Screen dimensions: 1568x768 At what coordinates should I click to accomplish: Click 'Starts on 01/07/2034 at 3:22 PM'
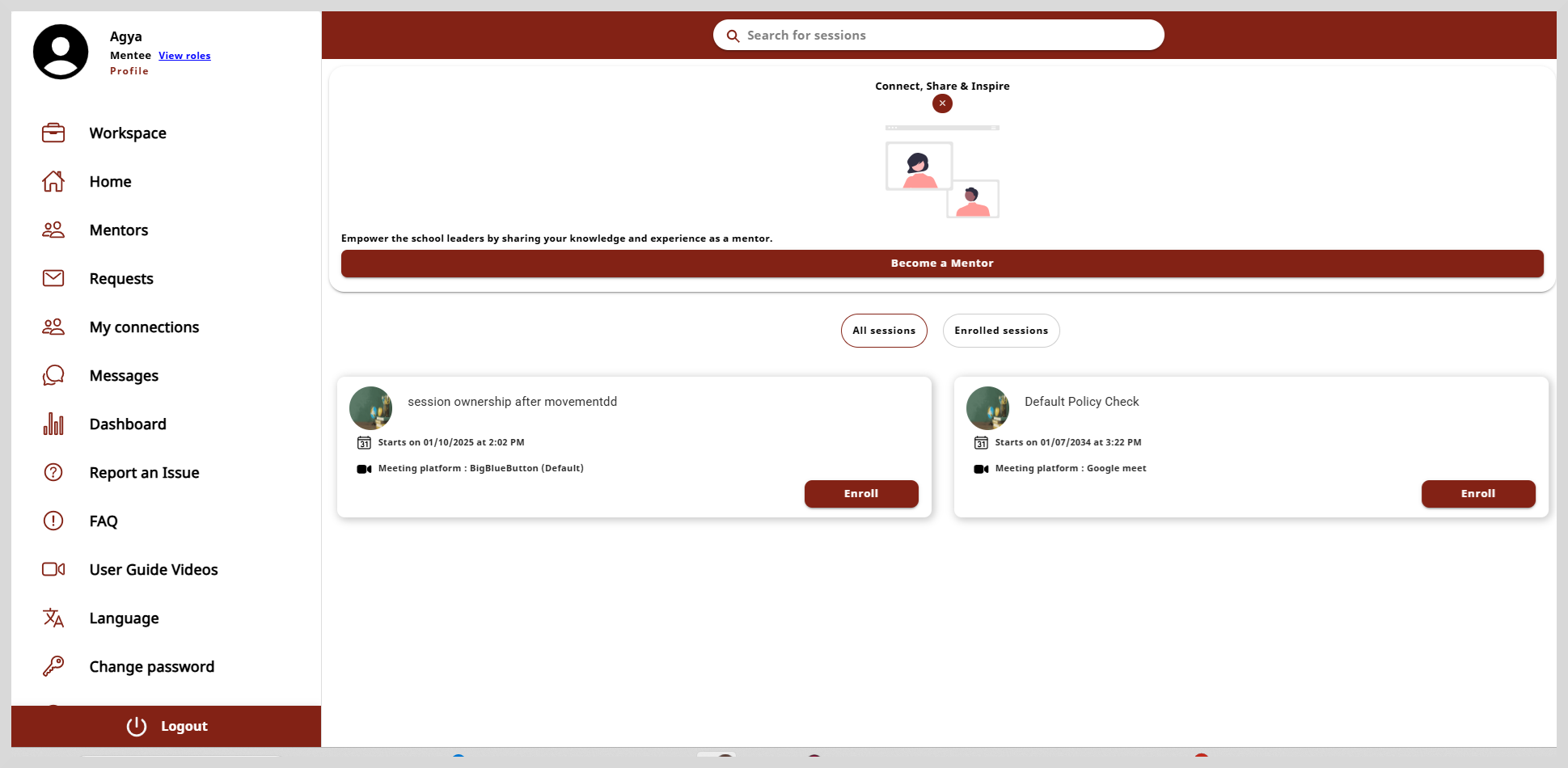pos(1068,442)
